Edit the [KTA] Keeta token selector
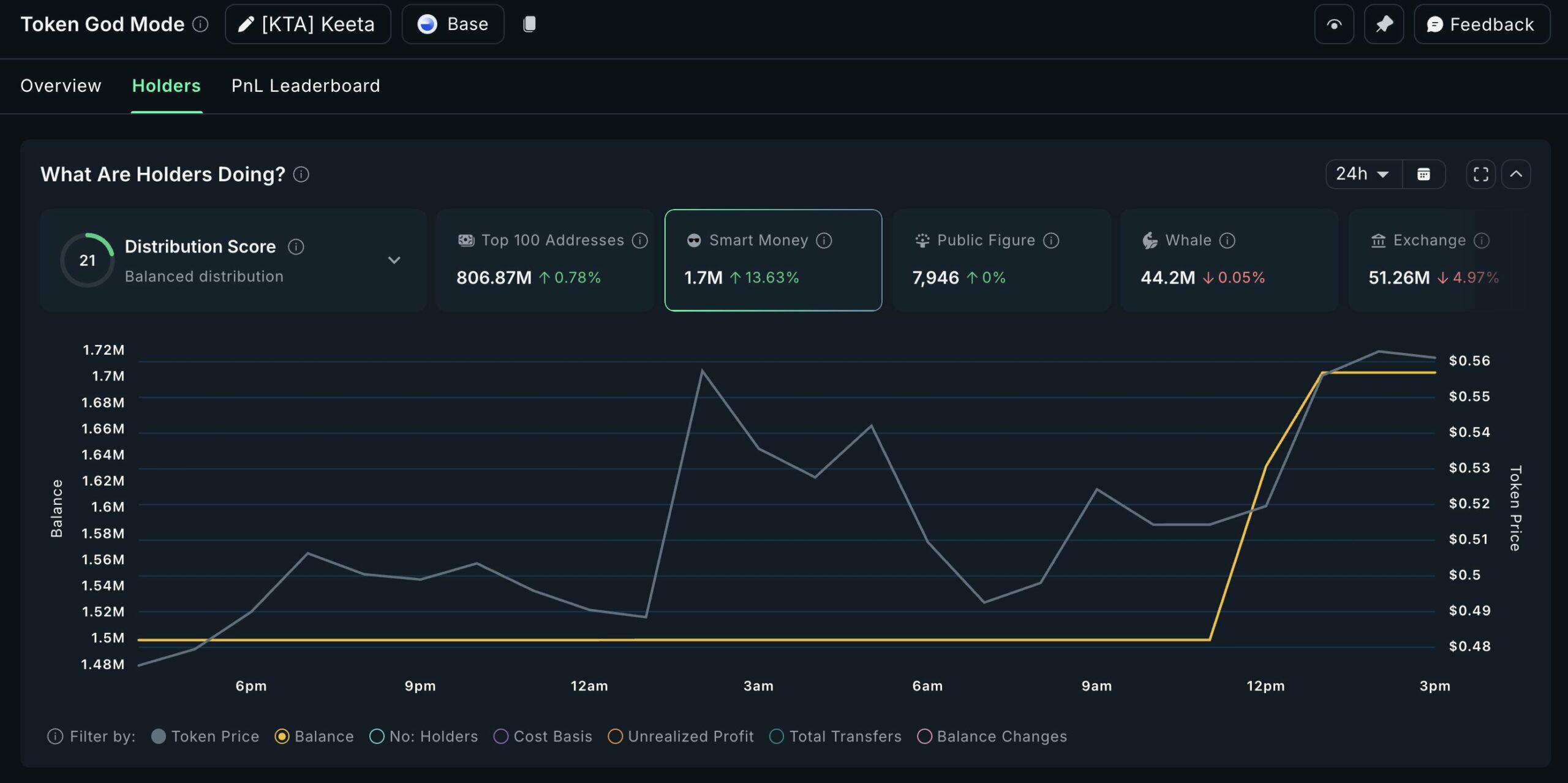1568x783 pixels. [x=307, y=25]
